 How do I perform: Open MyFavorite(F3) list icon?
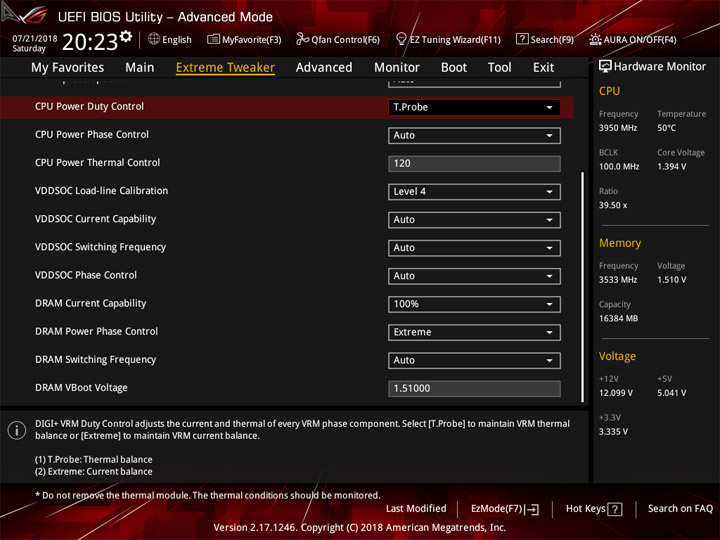click(x=213, y=39)
